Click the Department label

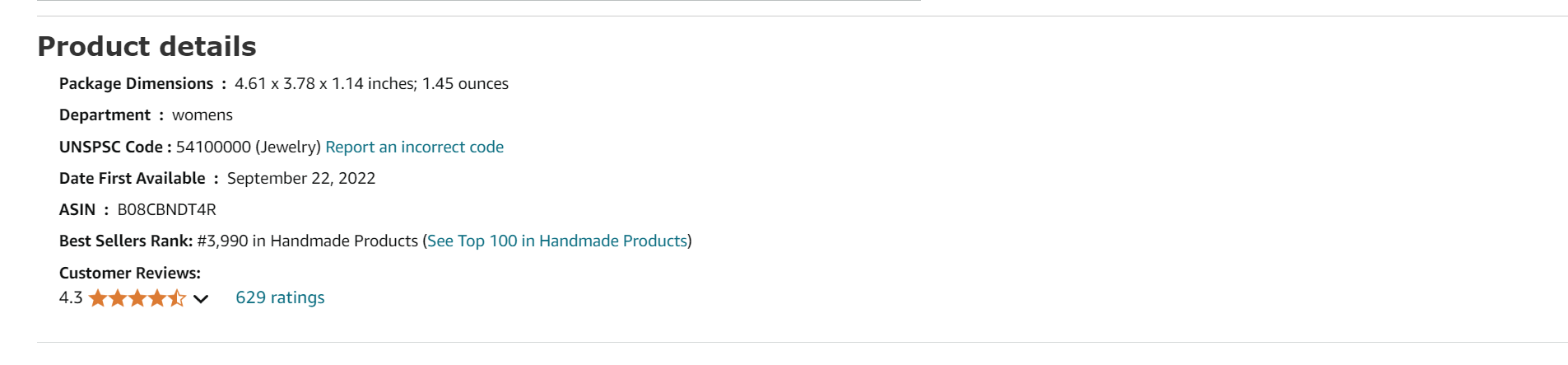pos(105,115)
